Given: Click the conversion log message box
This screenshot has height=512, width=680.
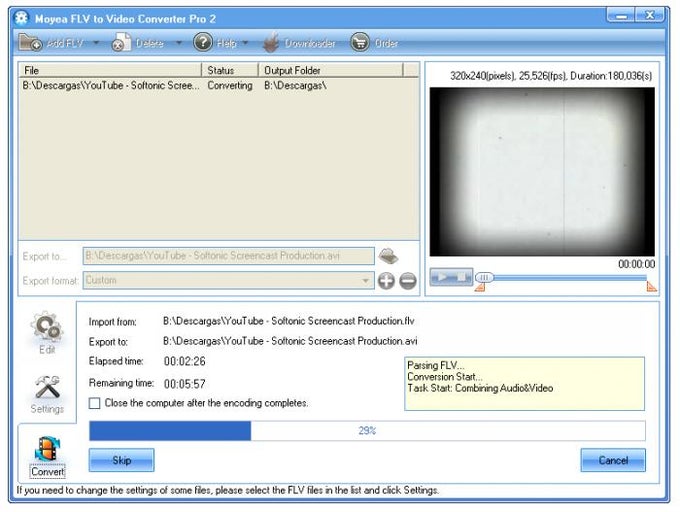Looking at the screenshot, I should [524, 384].
